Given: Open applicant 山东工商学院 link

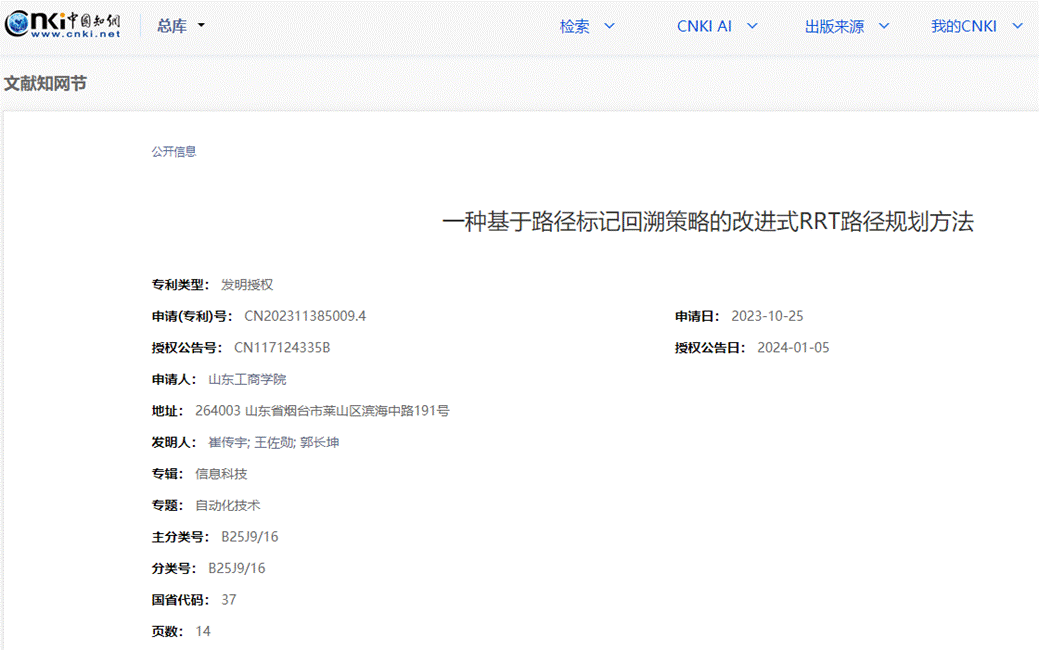Looking at the screenshot, I should tap(246, 379).
